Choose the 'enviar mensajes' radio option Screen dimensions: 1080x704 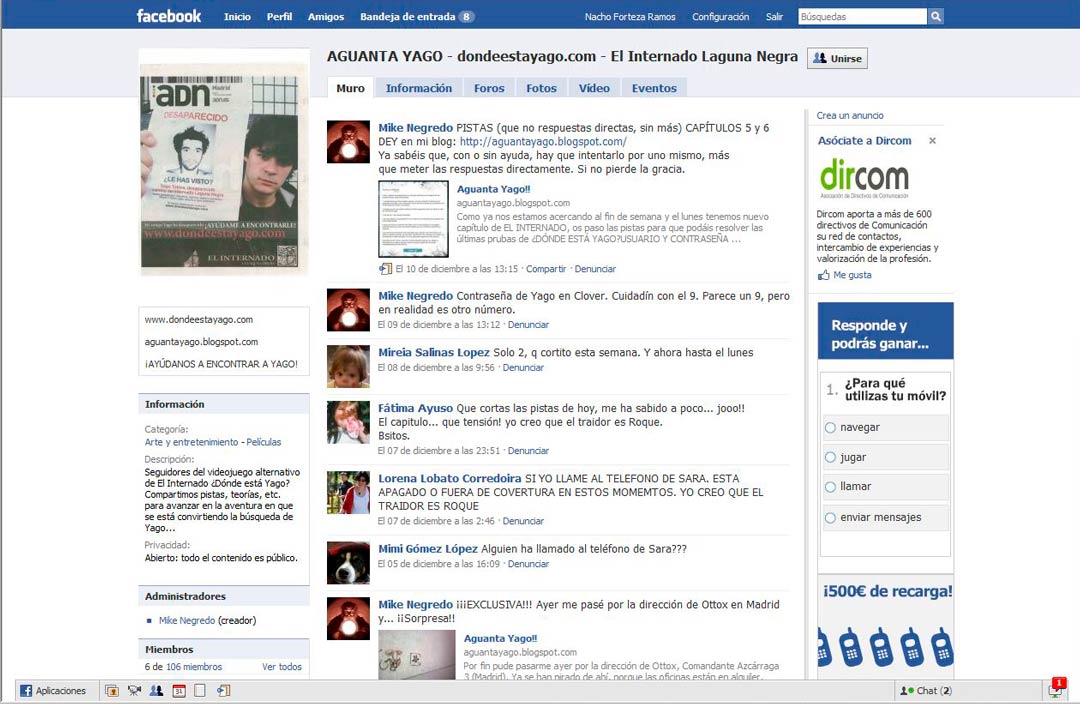[x=830, y=518]
